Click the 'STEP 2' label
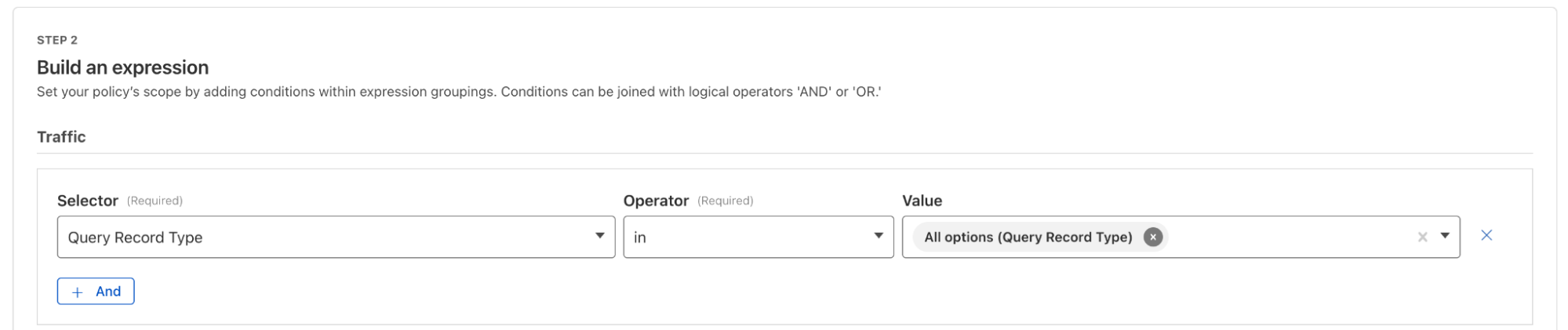The height and width of the screenshot is (330, 1568). pos(57,40)
